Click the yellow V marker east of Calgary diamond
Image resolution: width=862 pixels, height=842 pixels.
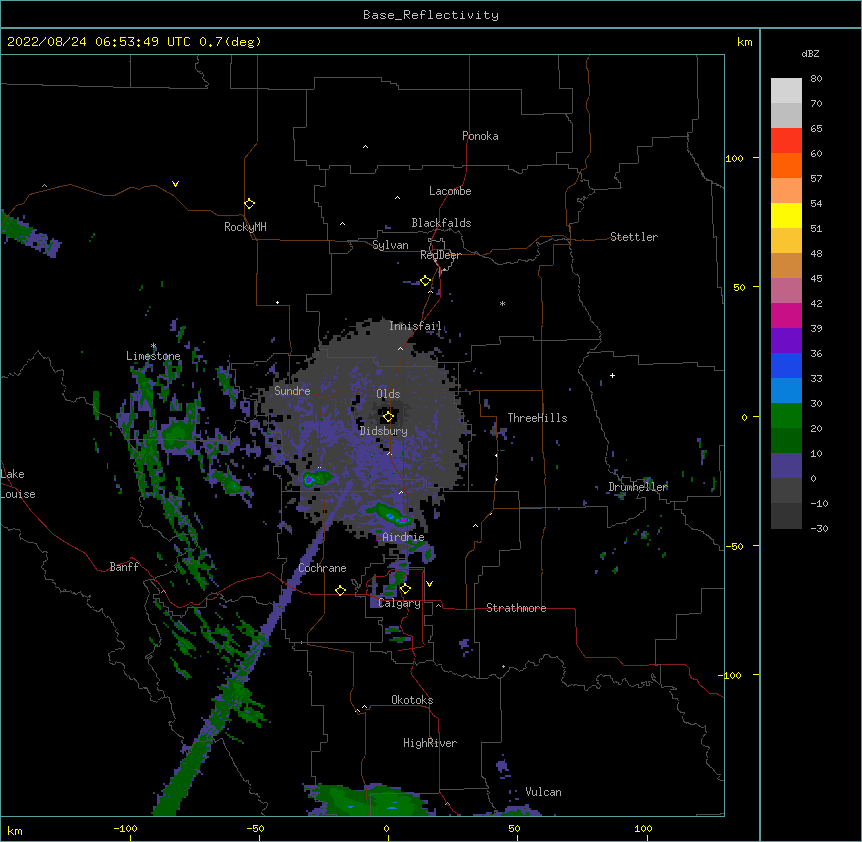(429, 584)
